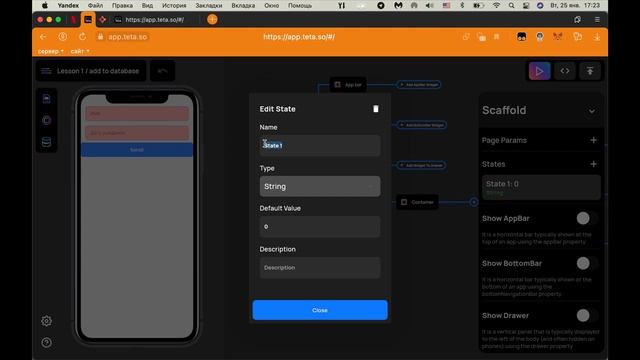Toggle the Show AppBar switch

587,218
